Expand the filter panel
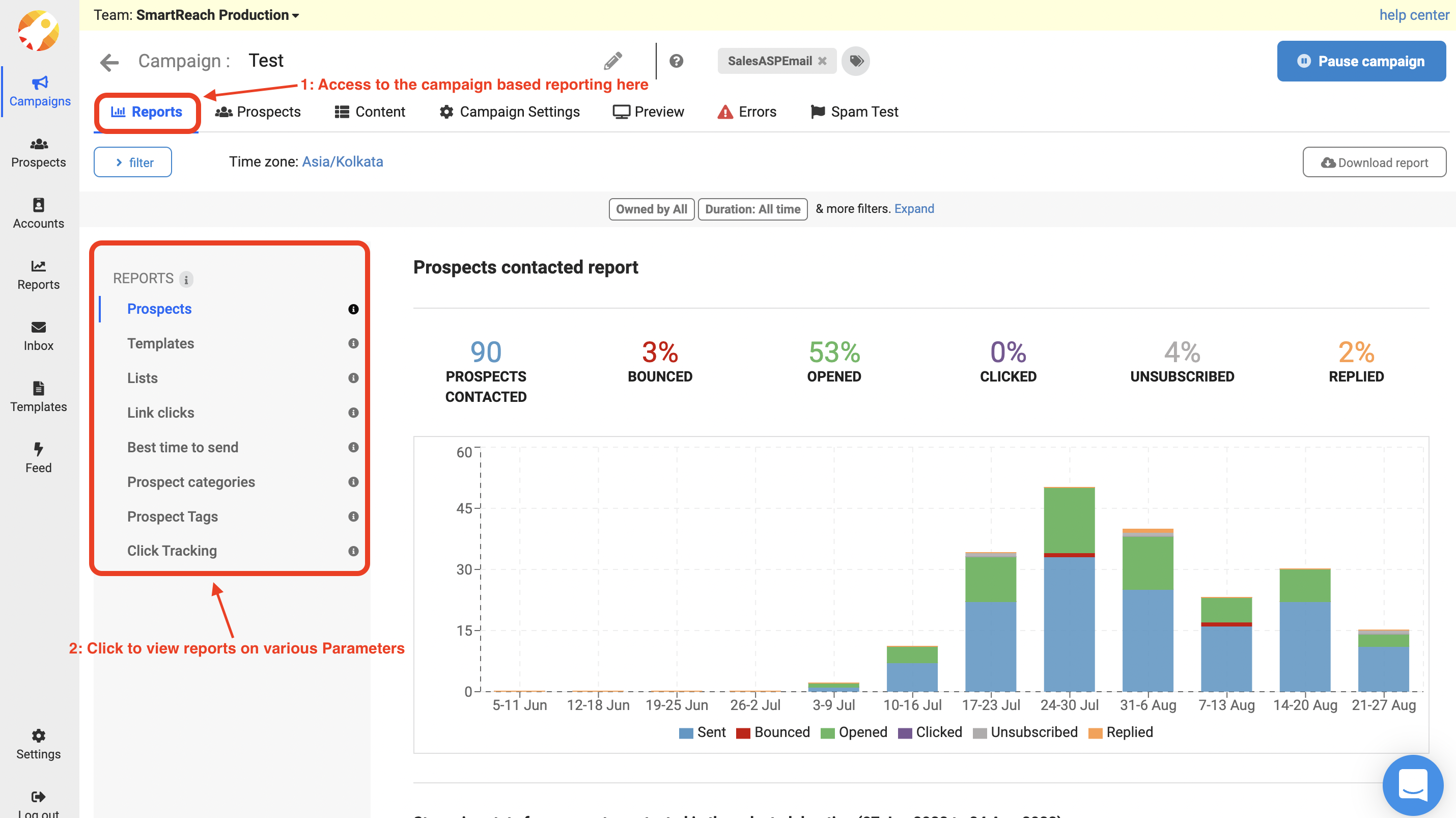 coord(133,162)
